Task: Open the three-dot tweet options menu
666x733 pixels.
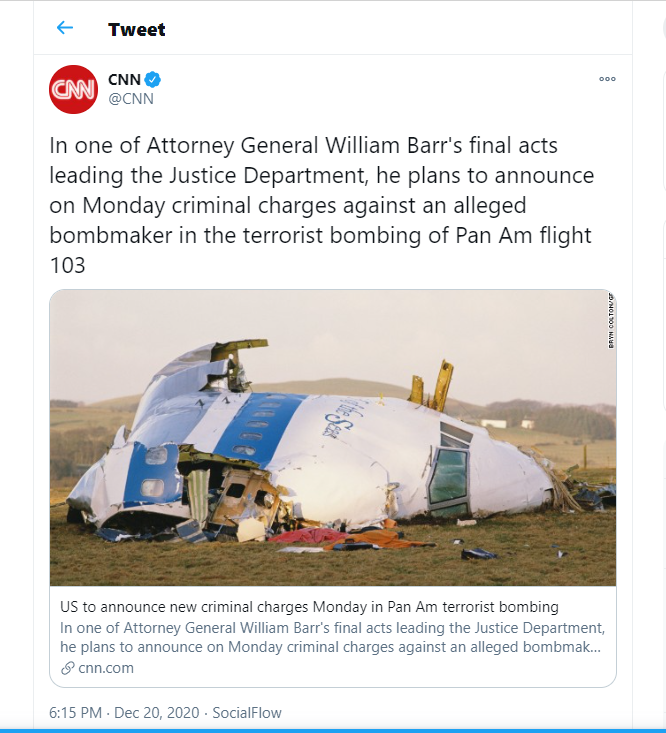Action: coord(607,79)
